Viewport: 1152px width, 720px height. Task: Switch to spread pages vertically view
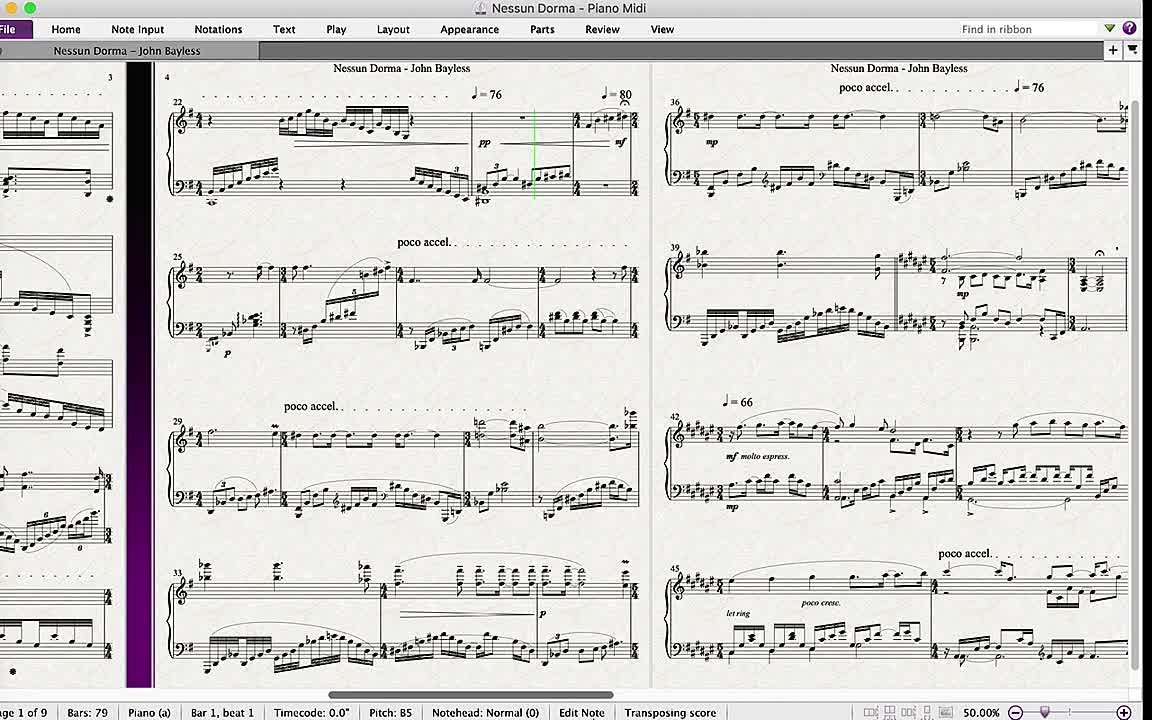(x=890, y=713)
